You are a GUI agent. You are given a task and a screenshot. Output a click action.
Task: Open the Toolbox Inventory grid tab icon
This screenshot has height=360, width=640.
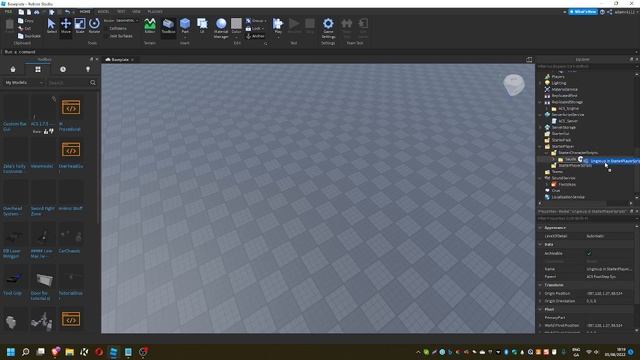pos(38,69)
